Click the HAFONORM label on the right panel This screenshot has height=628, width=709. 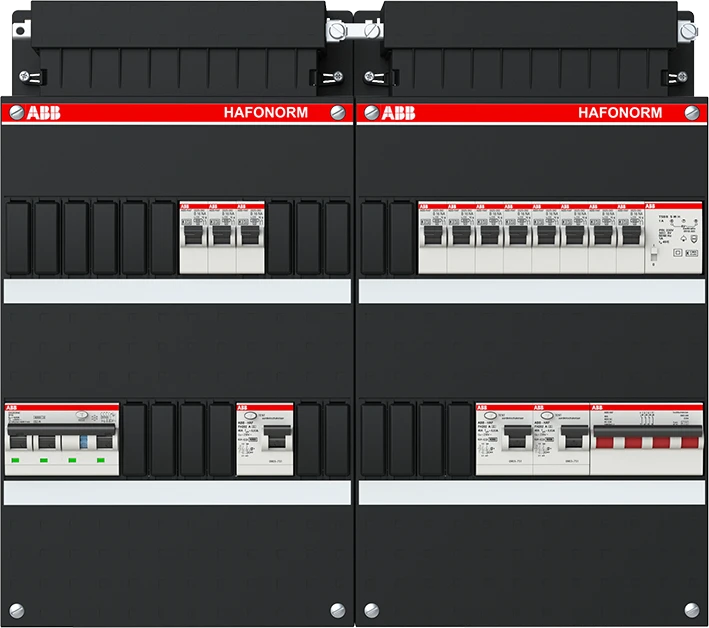coord(619,113)
